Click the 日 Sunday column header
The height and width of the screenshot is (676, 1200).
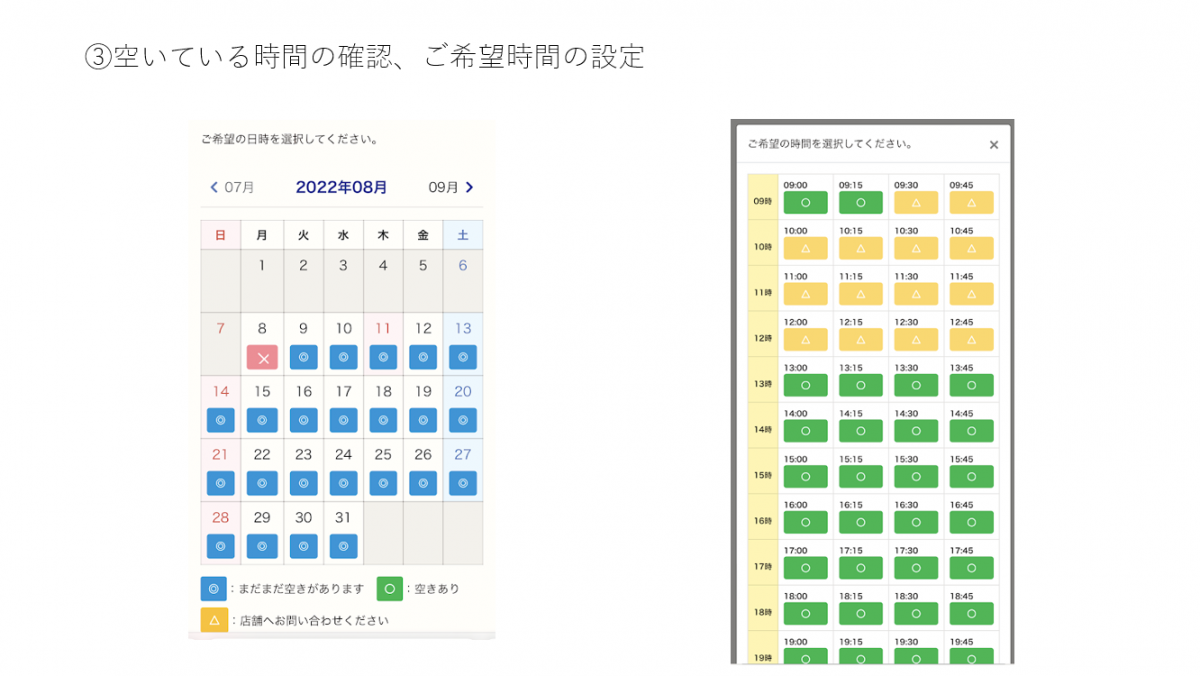coord(220,235)
